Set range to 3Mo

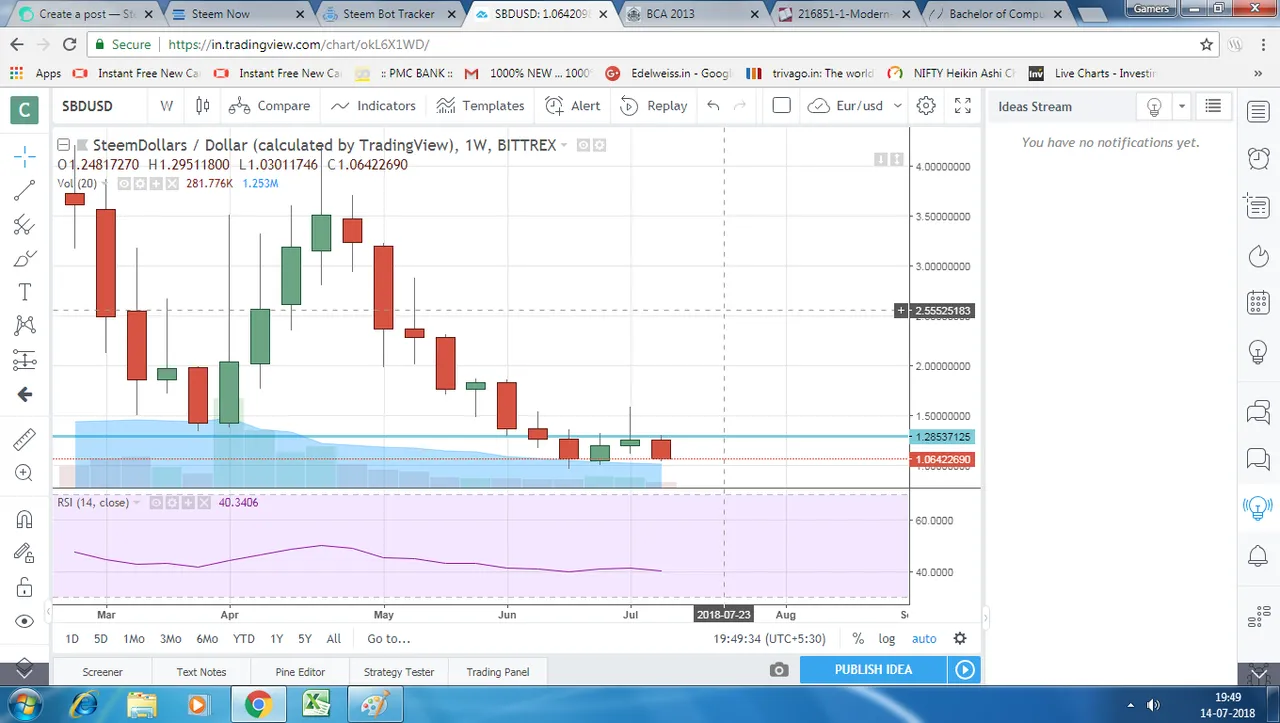171,639
